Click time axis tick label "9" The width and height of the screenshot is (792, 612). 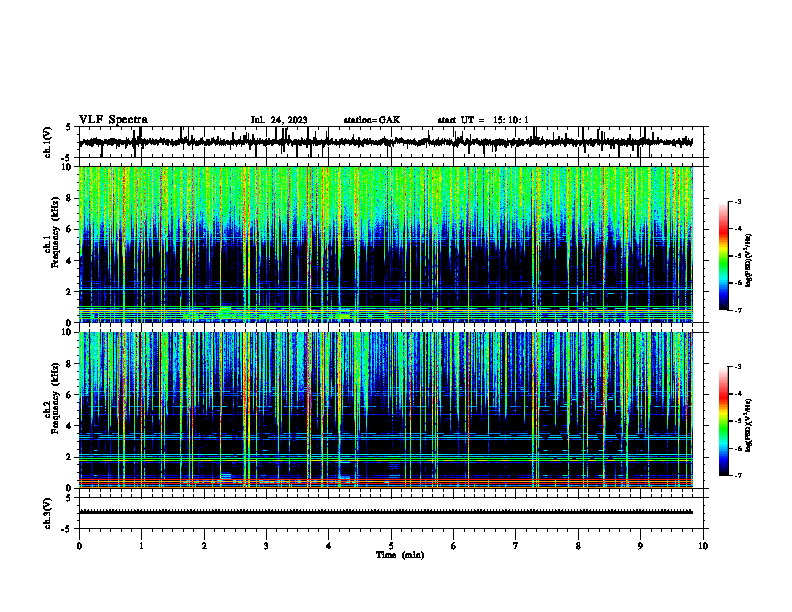[x=640, y=546]
